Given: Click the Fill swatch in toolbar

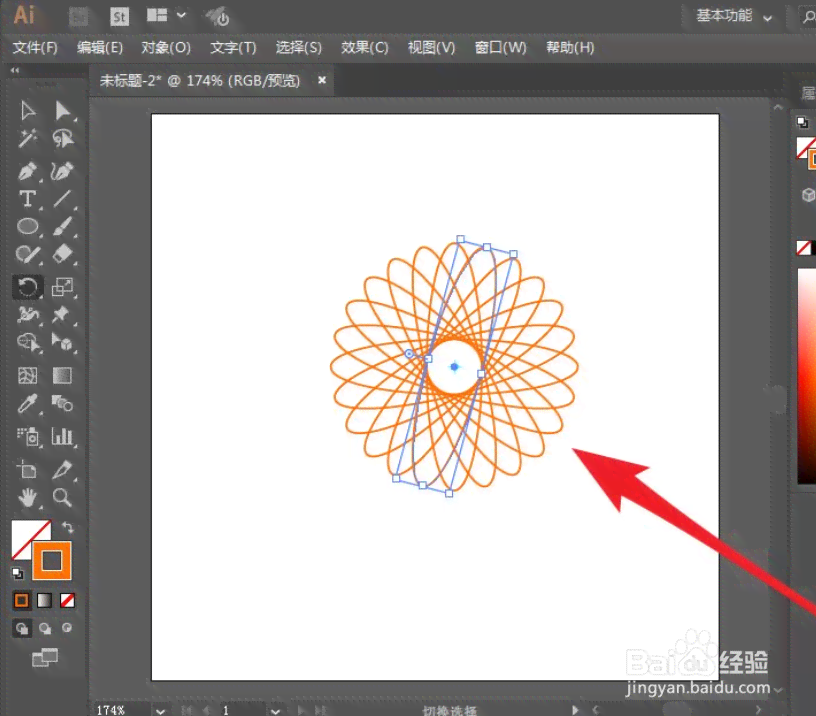Looking at the screenshot, I should click(23, 533).
